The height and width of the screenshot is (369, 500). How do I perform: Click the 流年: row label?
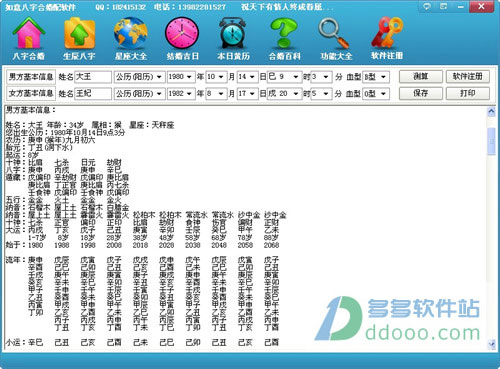tap(16, 260)
